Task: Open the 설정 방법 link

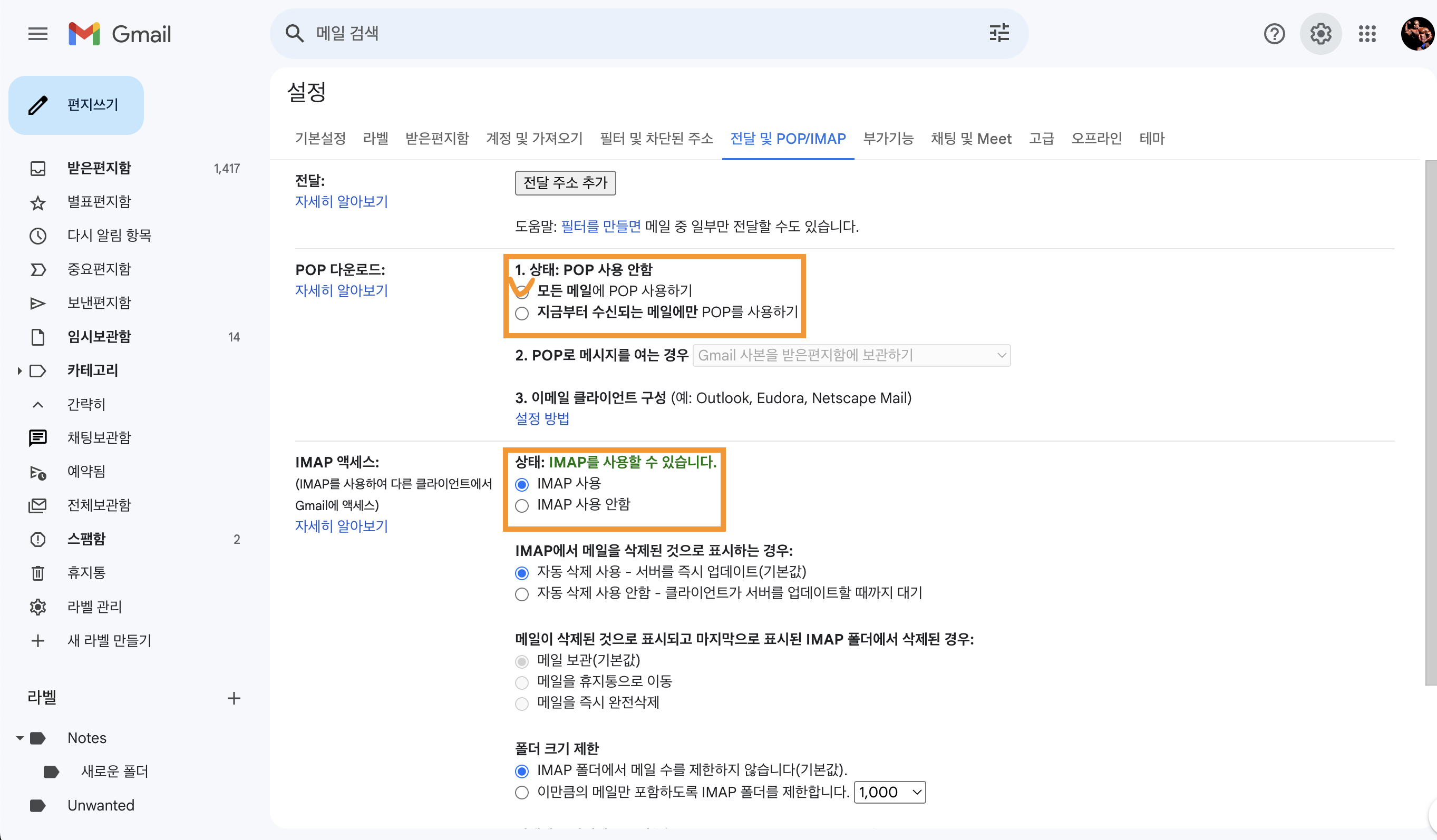Action: pyautogui.click(x=542, y=419)
